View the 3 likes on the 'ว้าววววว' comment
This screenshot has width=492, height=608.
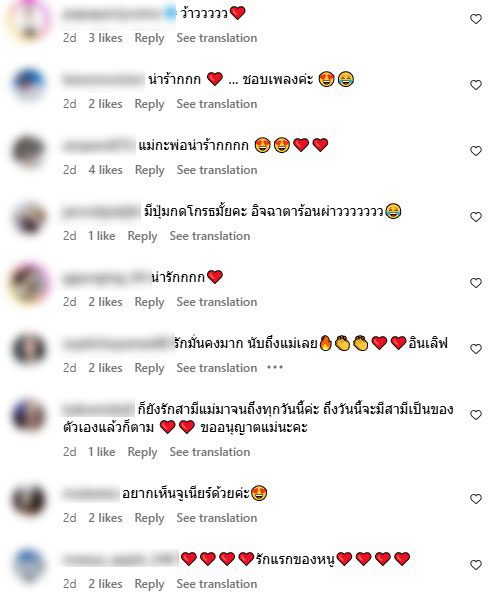[x=105, y=38]
